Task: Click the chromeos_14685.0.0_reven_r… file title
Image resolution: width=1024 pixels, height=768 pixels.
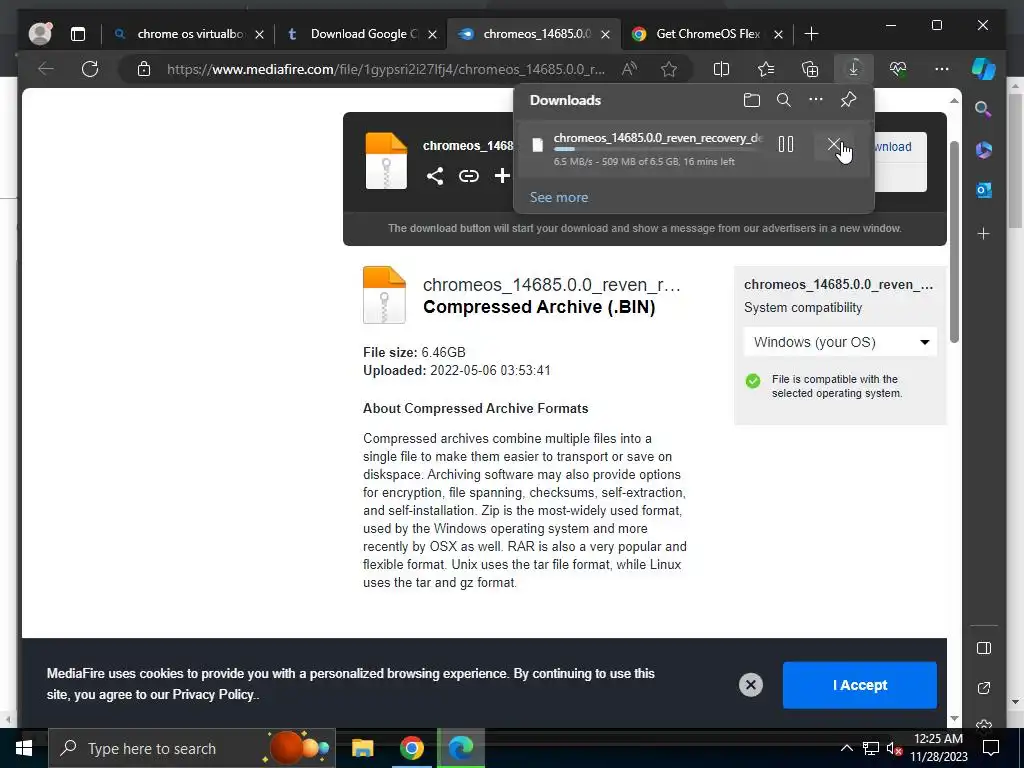Action: [x=552, y=285]
